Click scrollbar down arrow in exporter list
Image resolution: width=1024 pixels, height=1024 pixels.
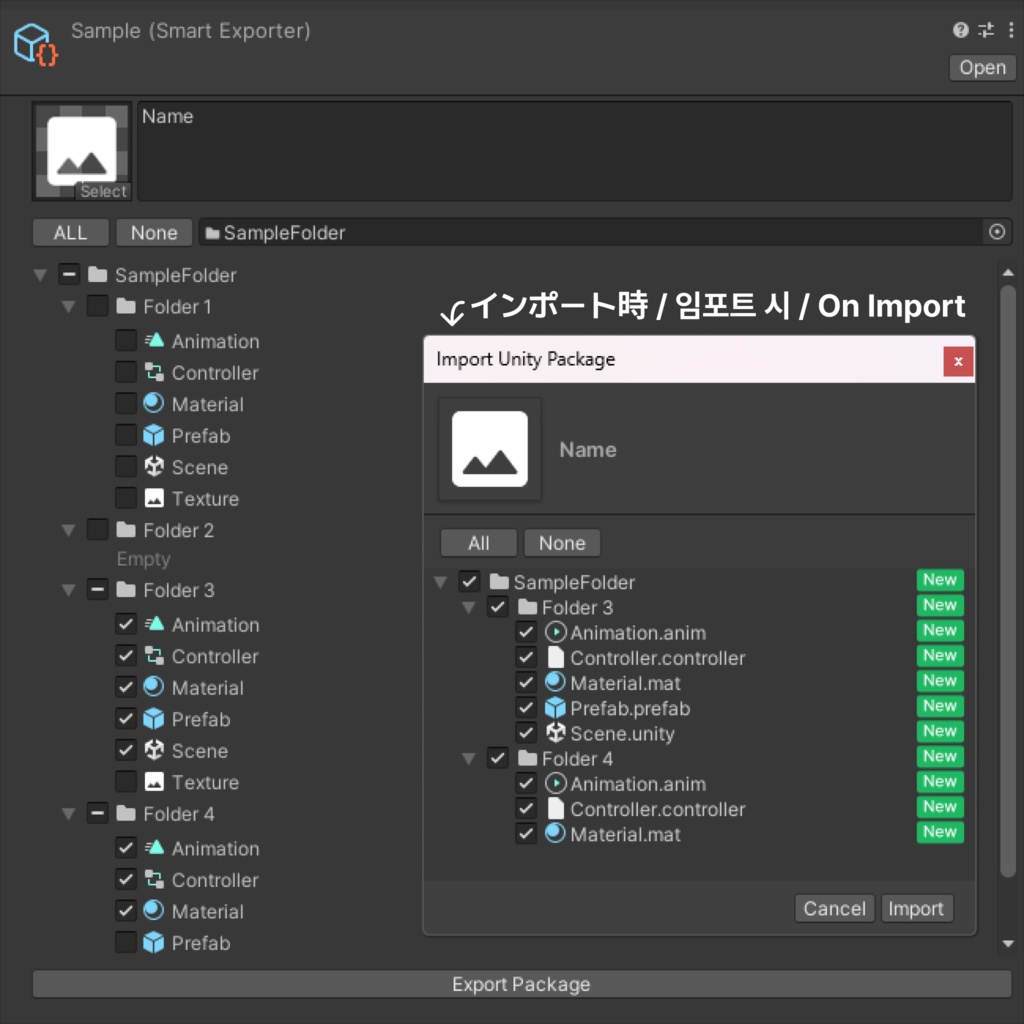(1008, 943)
